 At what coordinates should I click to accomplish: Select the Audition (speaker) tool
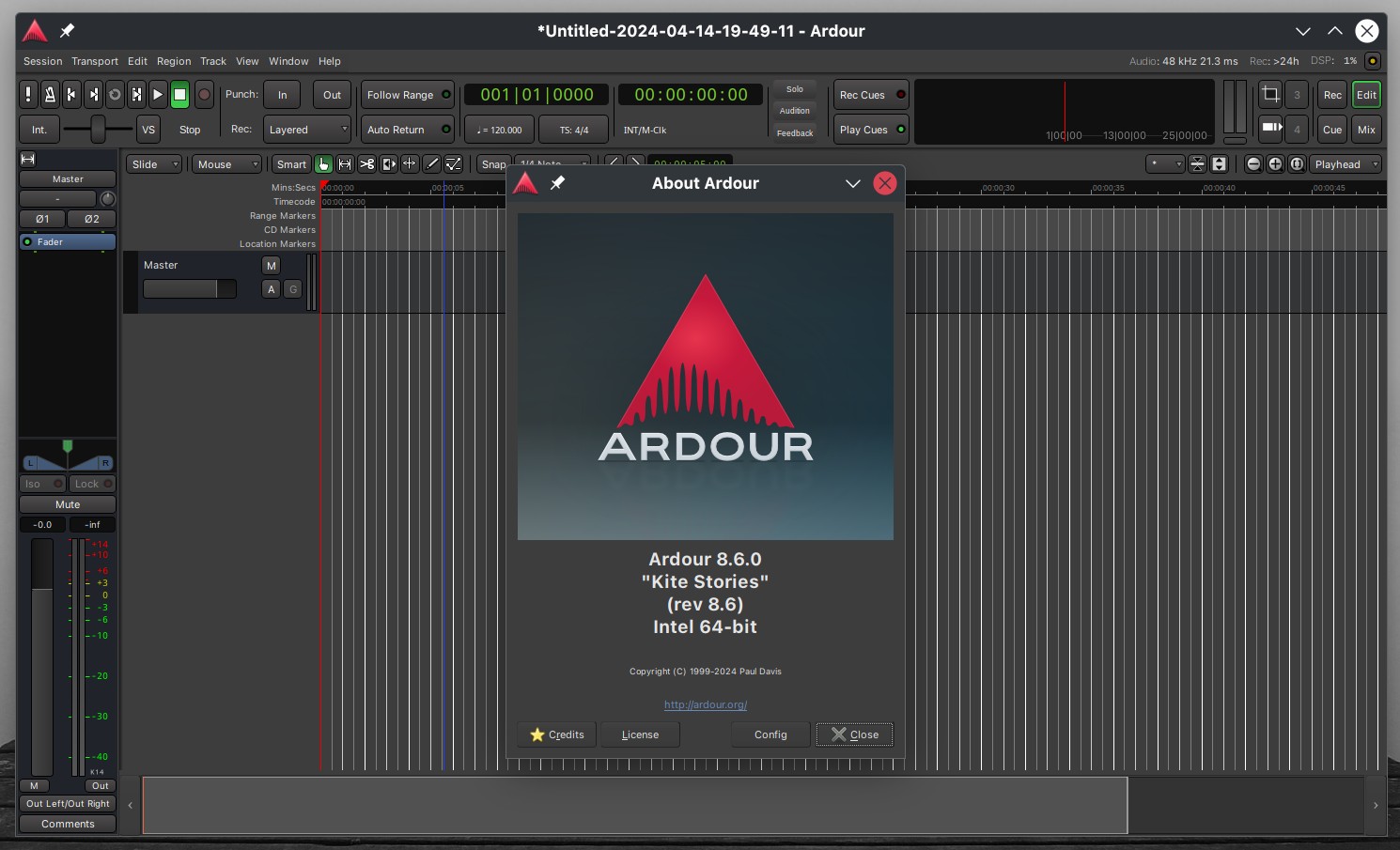click(388, 164)
